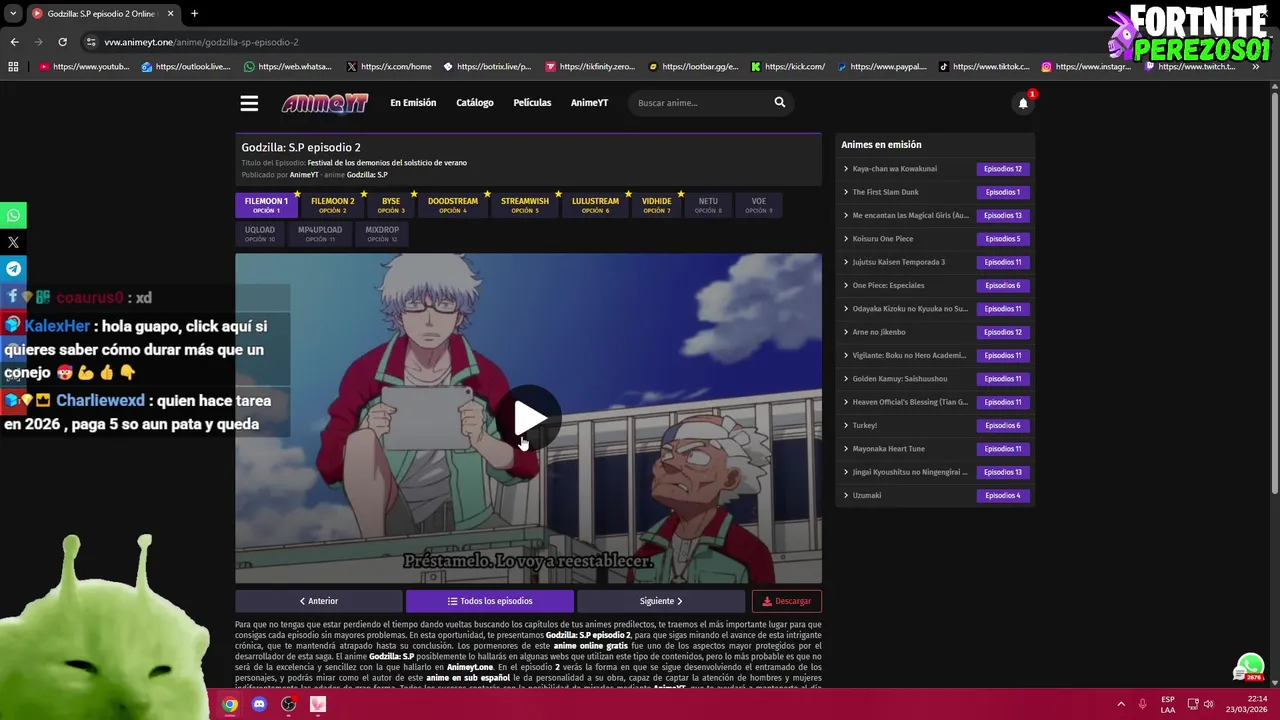Share via the Telegram sidebar icon
This screenshot has width=1280, height=720.
pyautogui.click(x=13, y=269)
